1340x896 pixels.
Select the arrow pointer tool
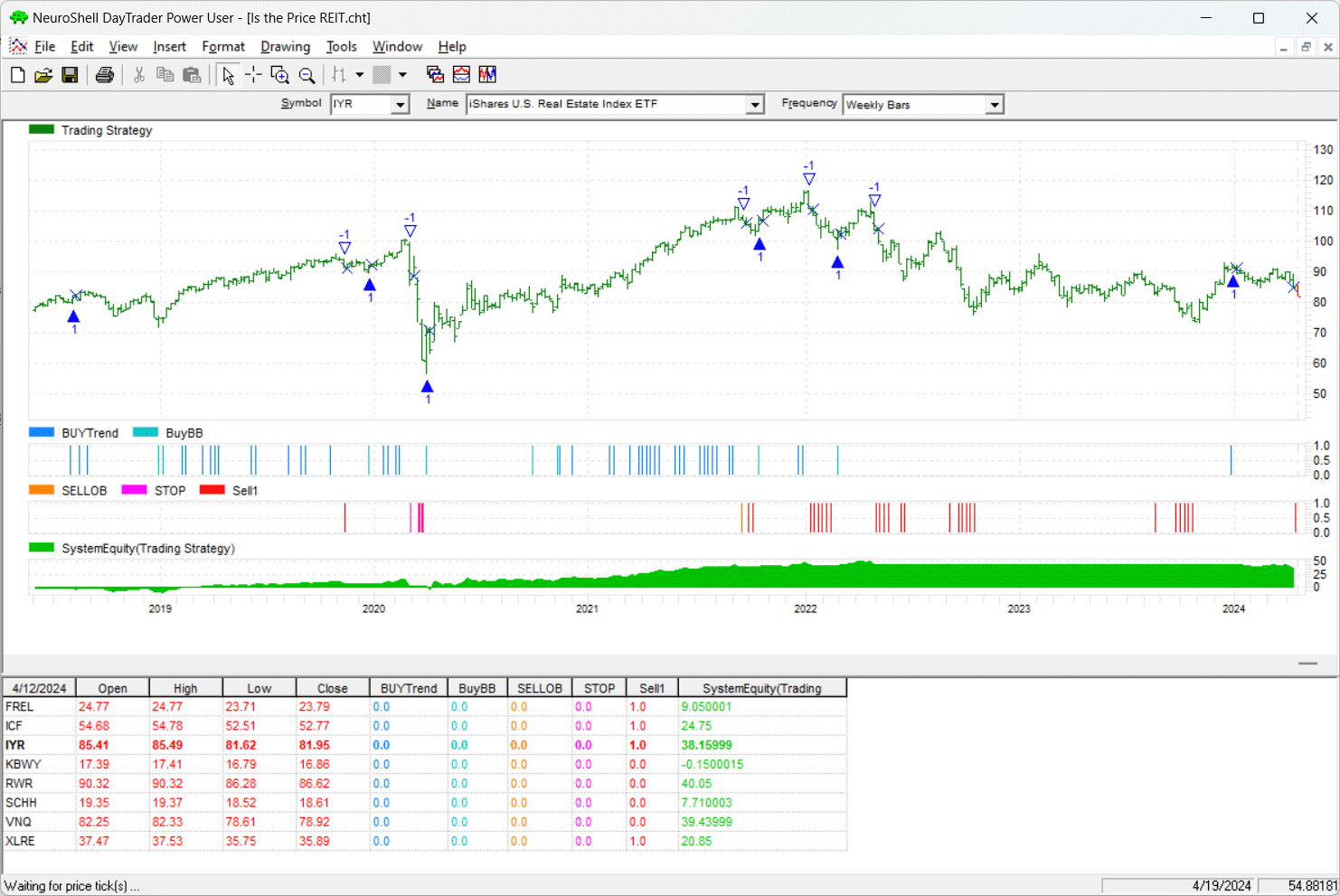pos(228,75)
